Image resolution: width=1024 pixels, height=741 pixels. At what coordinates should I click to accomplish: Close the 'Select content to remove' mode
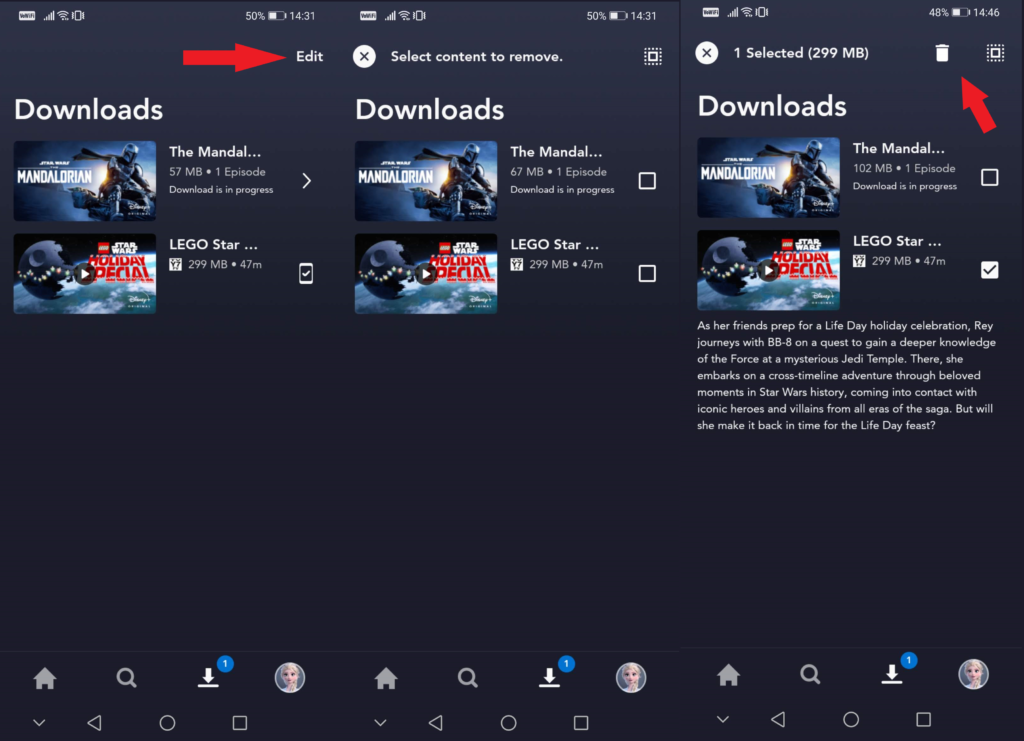(x=364, y=57)
